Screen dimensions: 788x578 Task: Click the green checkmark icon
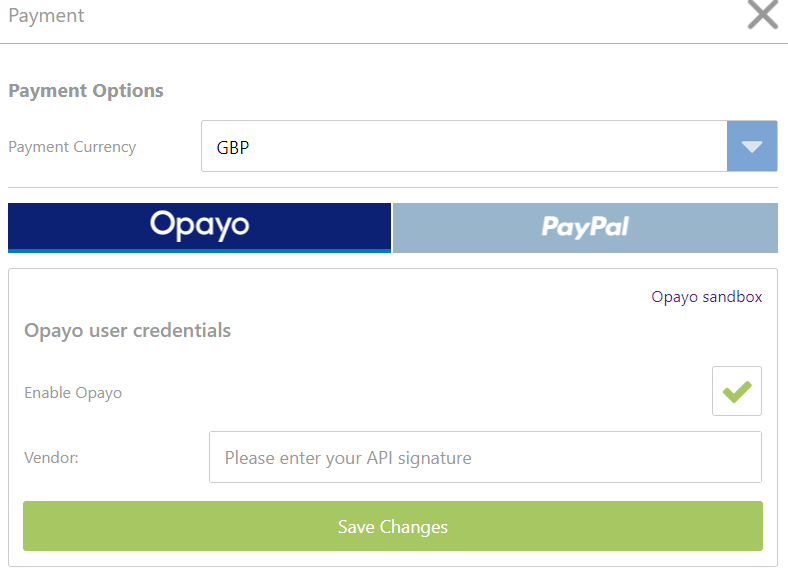pos(737,392)
